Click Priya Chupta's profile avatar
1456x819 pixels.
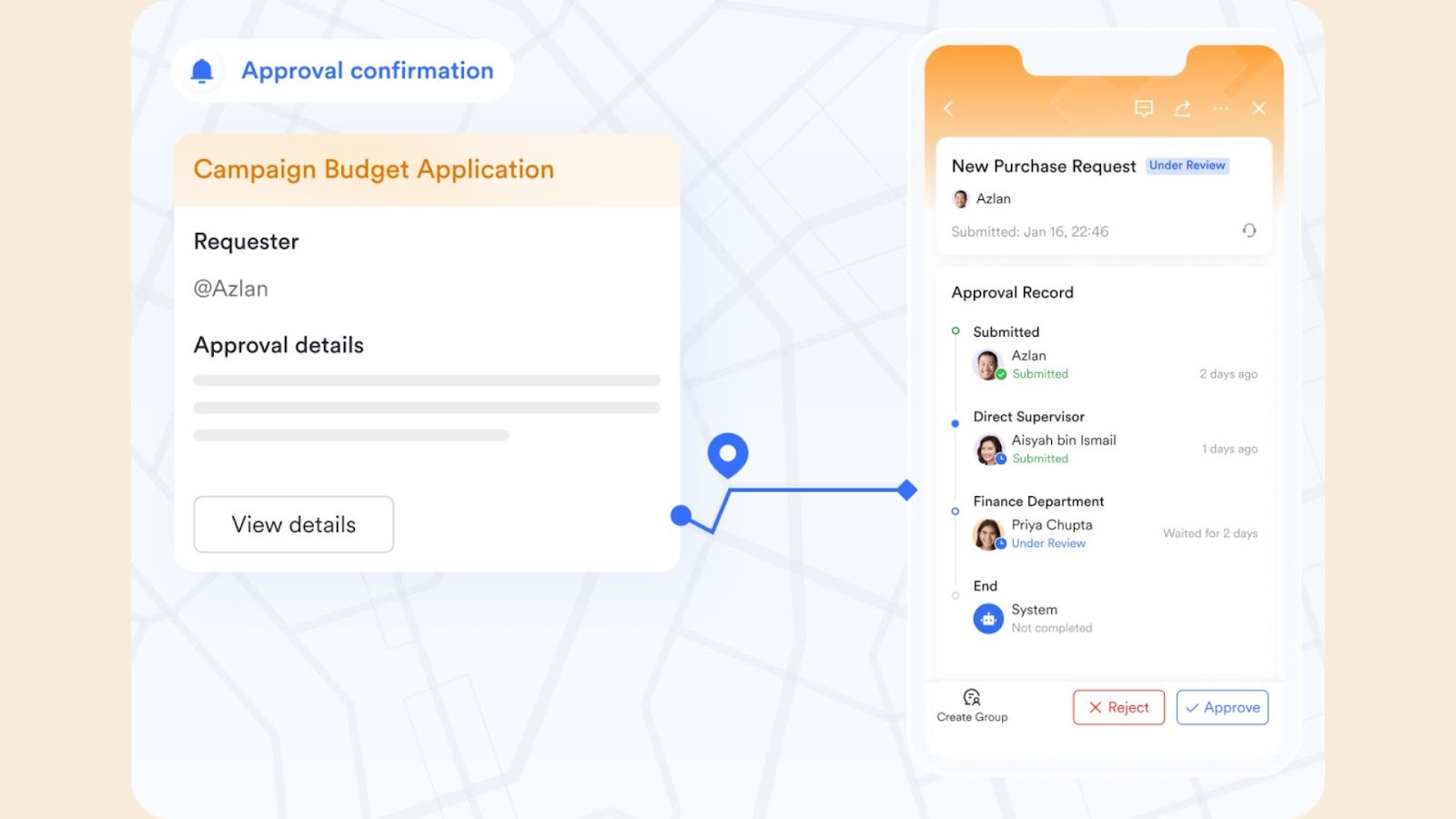[989, 533]
